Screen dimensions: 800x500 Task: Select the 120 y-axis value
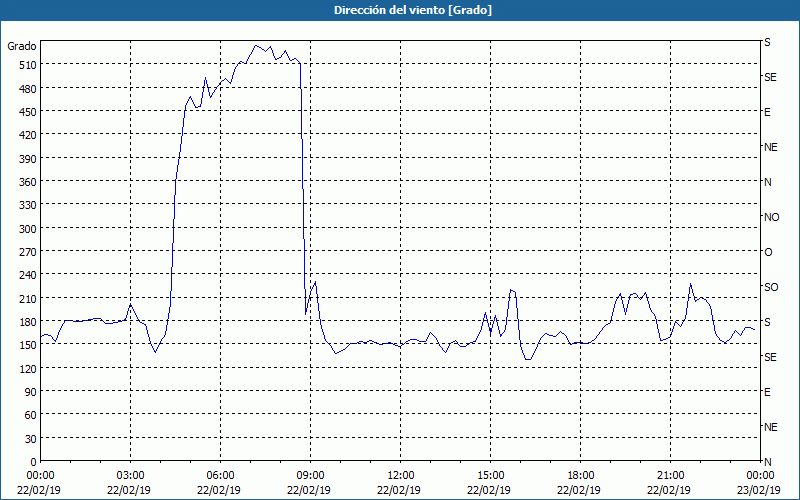click(x=29, y=368)
